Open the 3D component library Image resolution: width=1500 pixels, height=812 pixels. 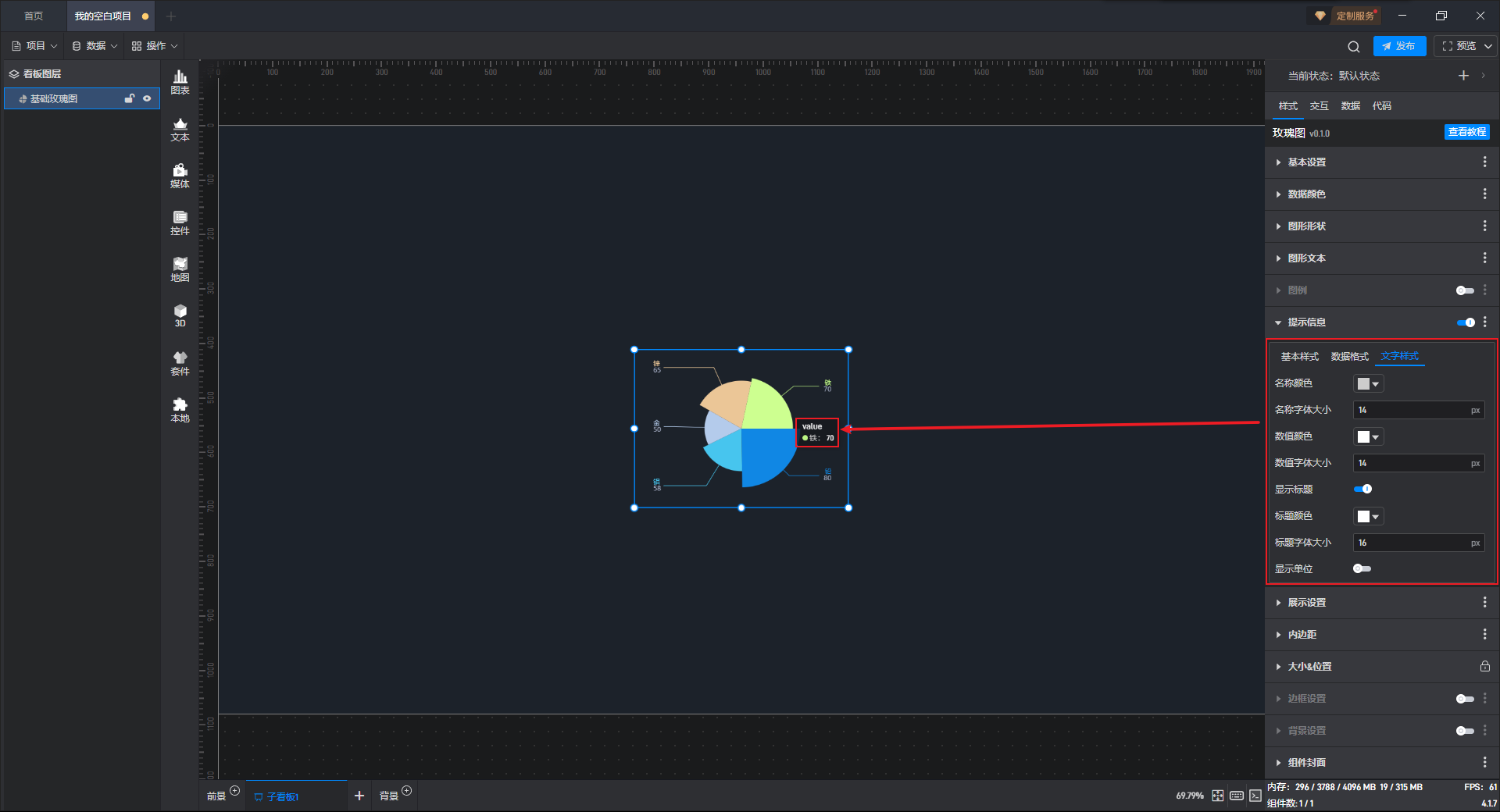(180, 315)
